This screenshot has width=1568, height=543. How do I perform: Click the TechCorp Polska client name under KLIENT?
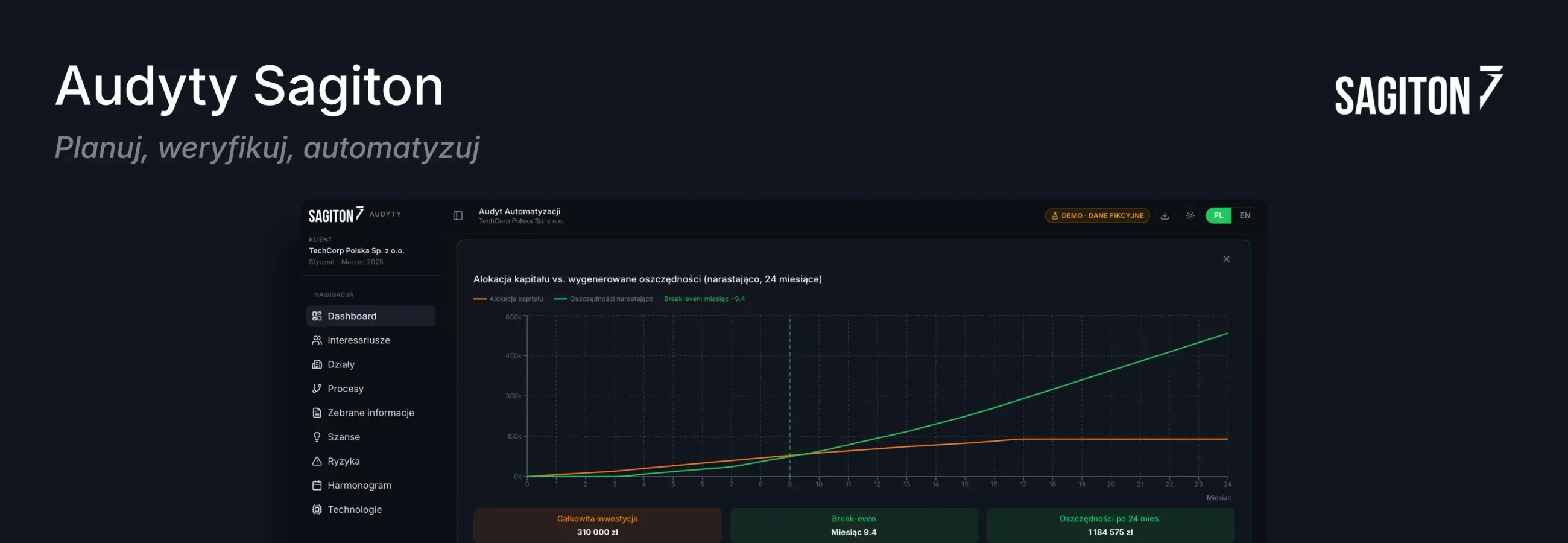(356, 250)
